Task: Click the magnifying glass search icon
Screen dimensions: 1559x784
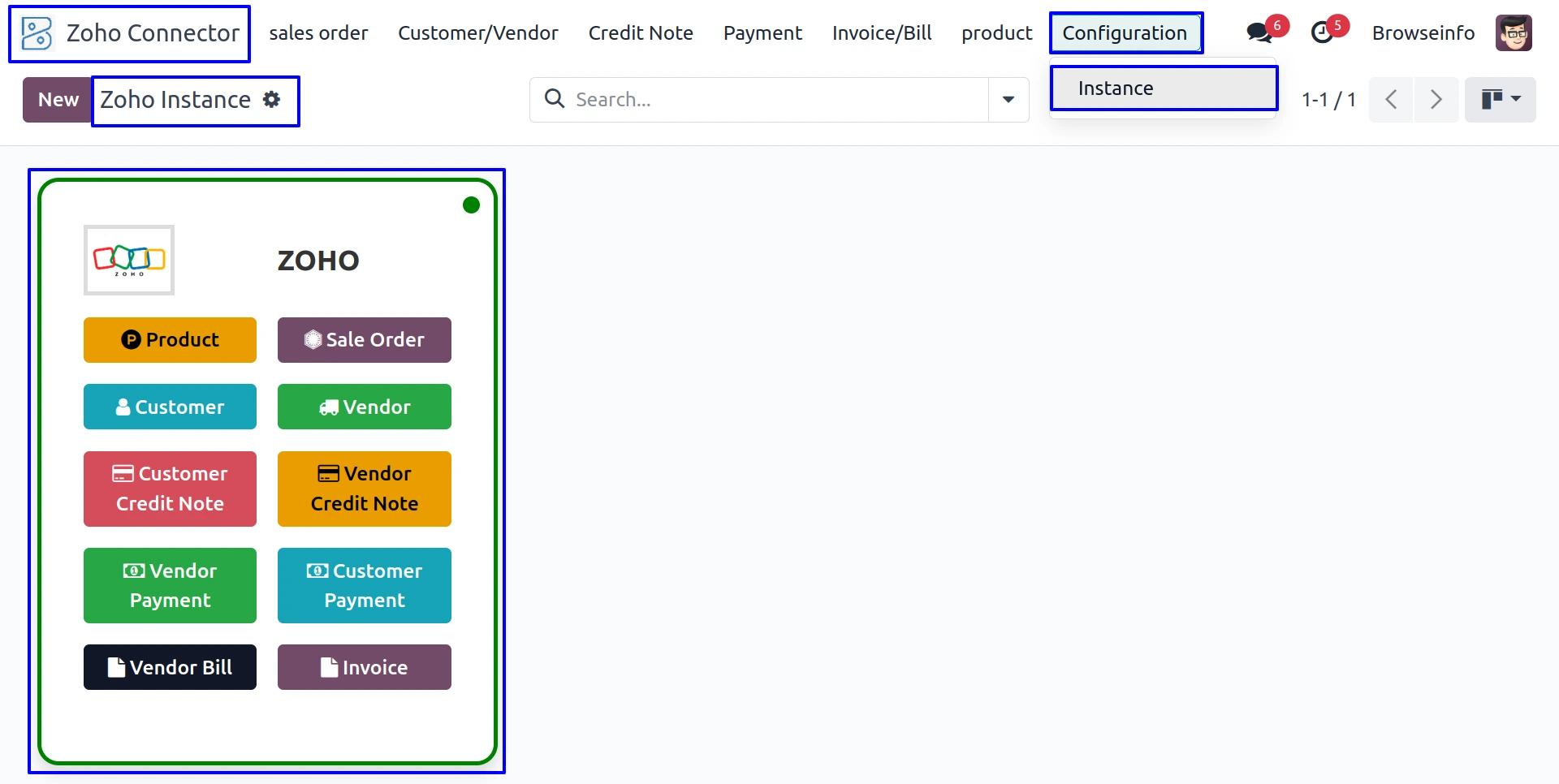Action: click(x=555, y=99)
